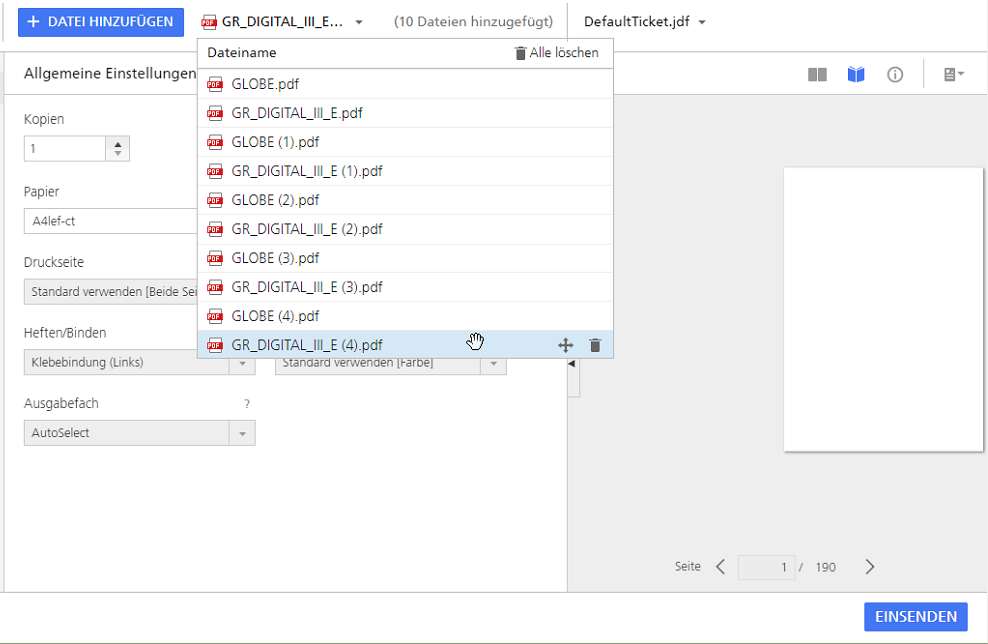This screenshot has height=644, width=988.
Task: Click the PDF icon of GLOBE.pdf
Action: (215, 84)
